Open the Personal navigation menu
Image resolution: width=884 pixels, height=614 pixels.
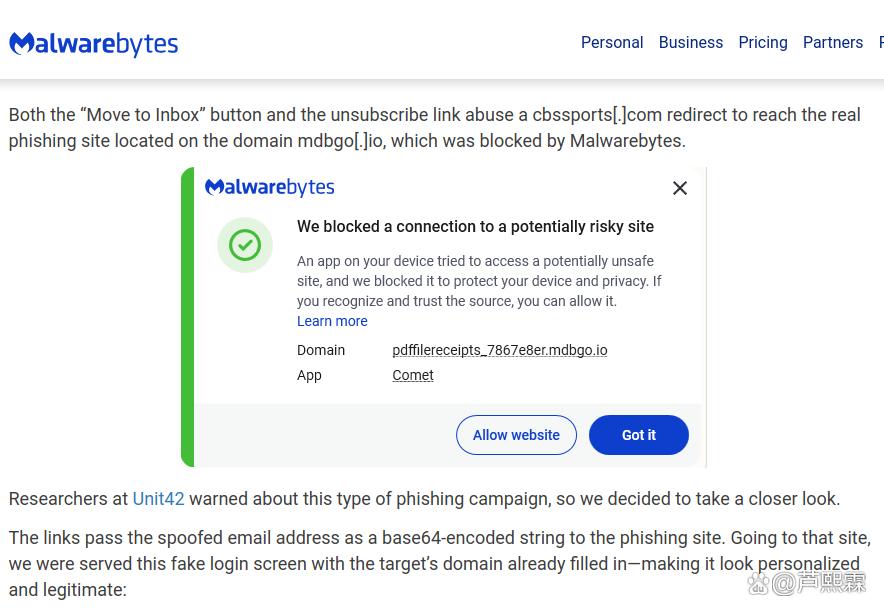612,42
